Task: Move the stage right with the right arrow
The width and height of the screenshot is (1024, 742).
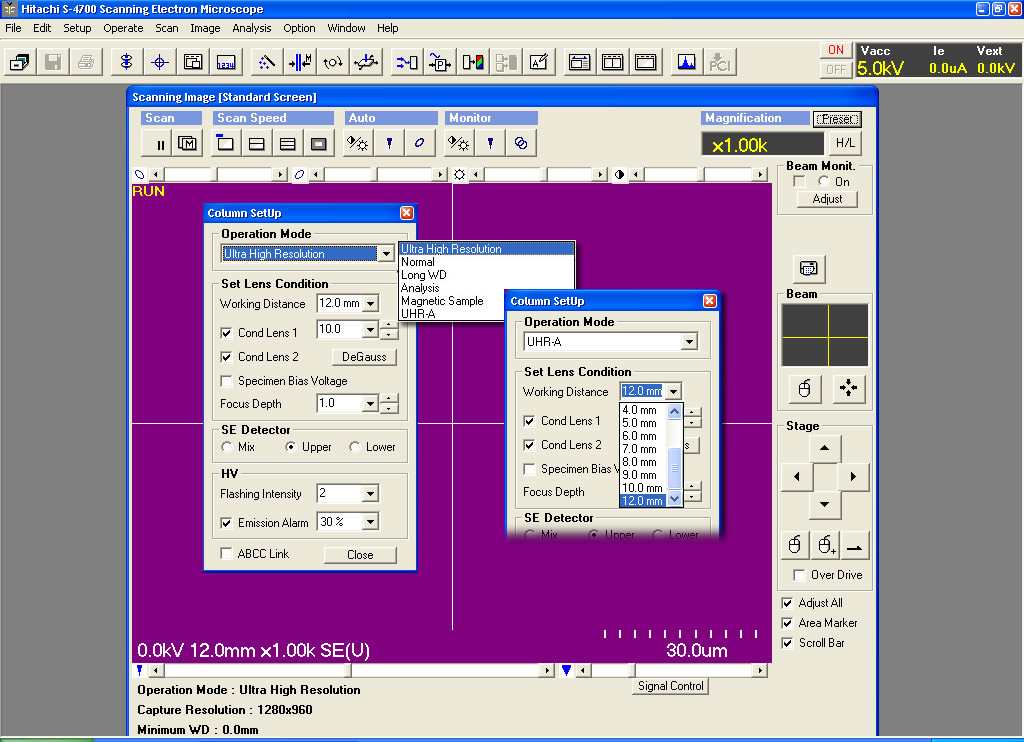Action: pyautogui.click(x=853, y=477)
